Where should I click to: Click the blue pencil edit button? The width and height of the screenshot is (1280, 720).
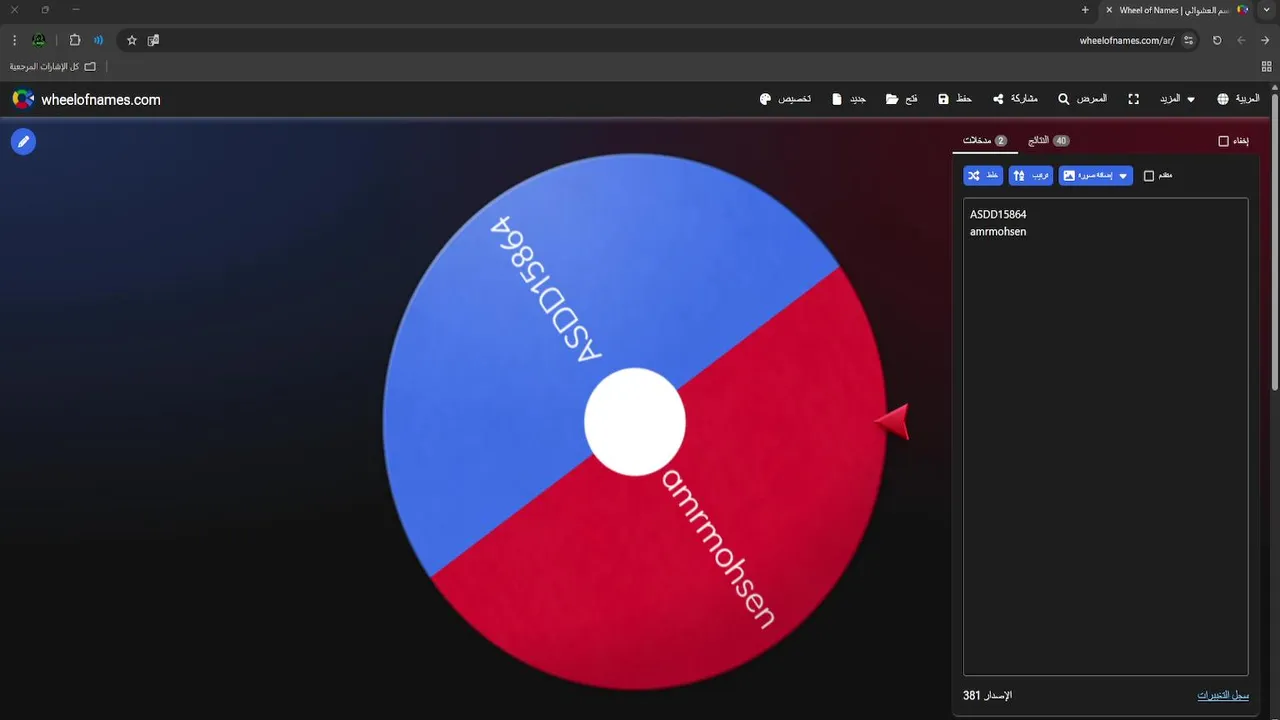(x=23, y=141)
